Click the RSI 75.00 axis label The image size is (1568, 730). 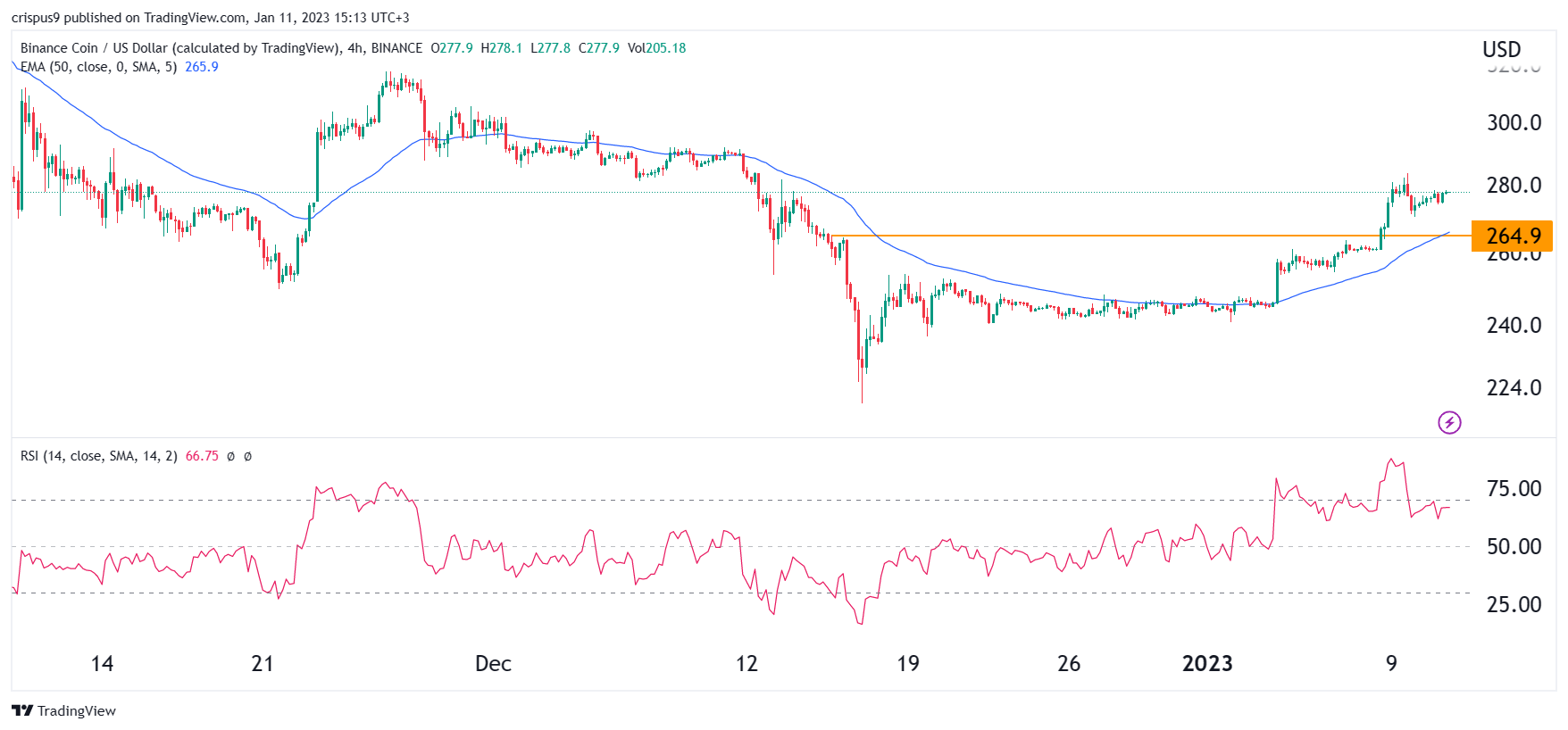1514,488
